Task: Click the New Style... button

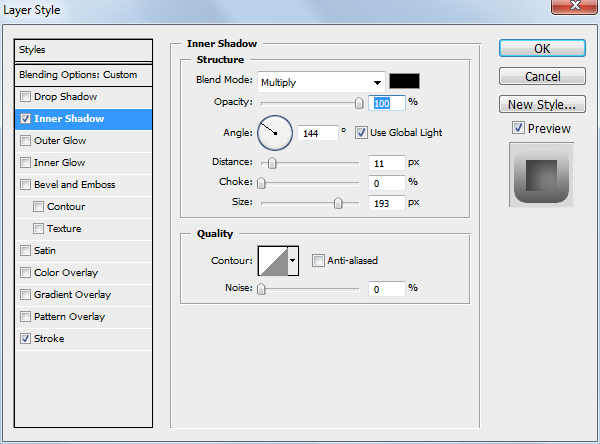Action: (x=541, y=104)
